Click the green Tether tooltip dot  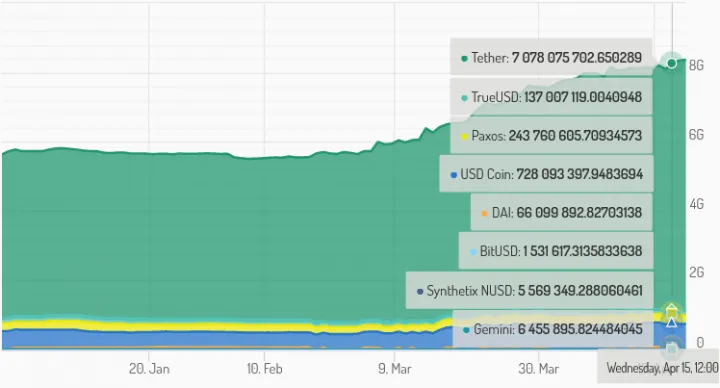pos(464,59)
